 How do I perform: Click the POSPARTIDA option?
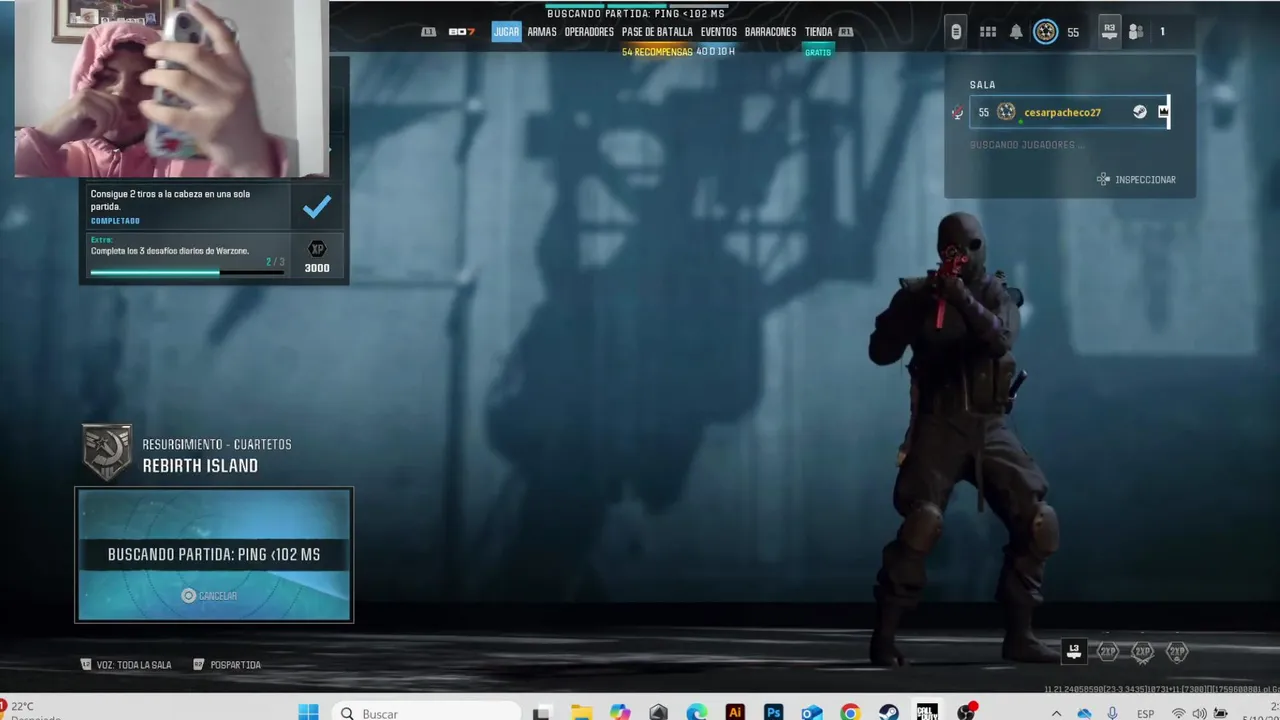click(x=227, y=665)
